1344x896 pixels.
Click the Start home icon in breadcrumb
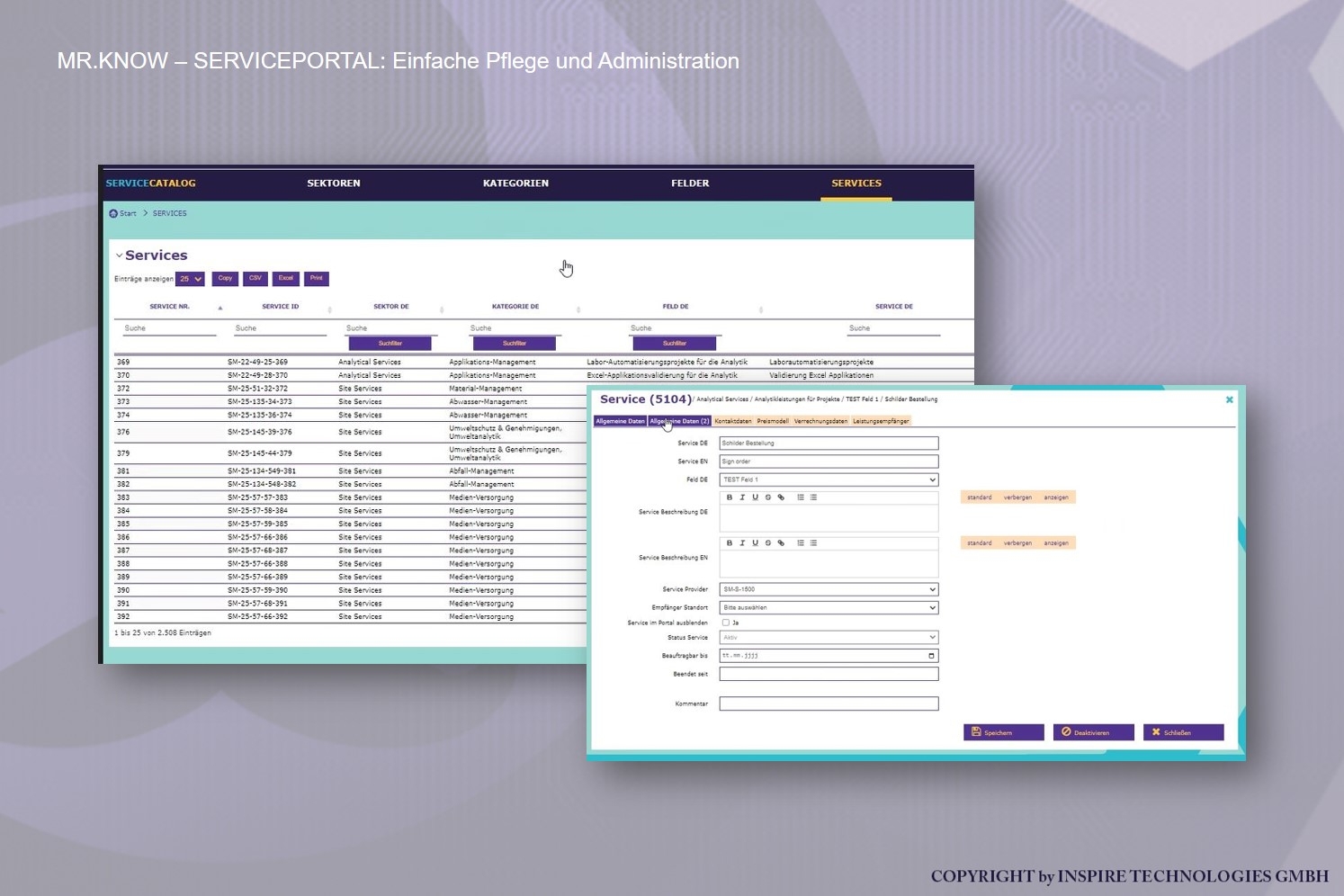pos(113,213)
